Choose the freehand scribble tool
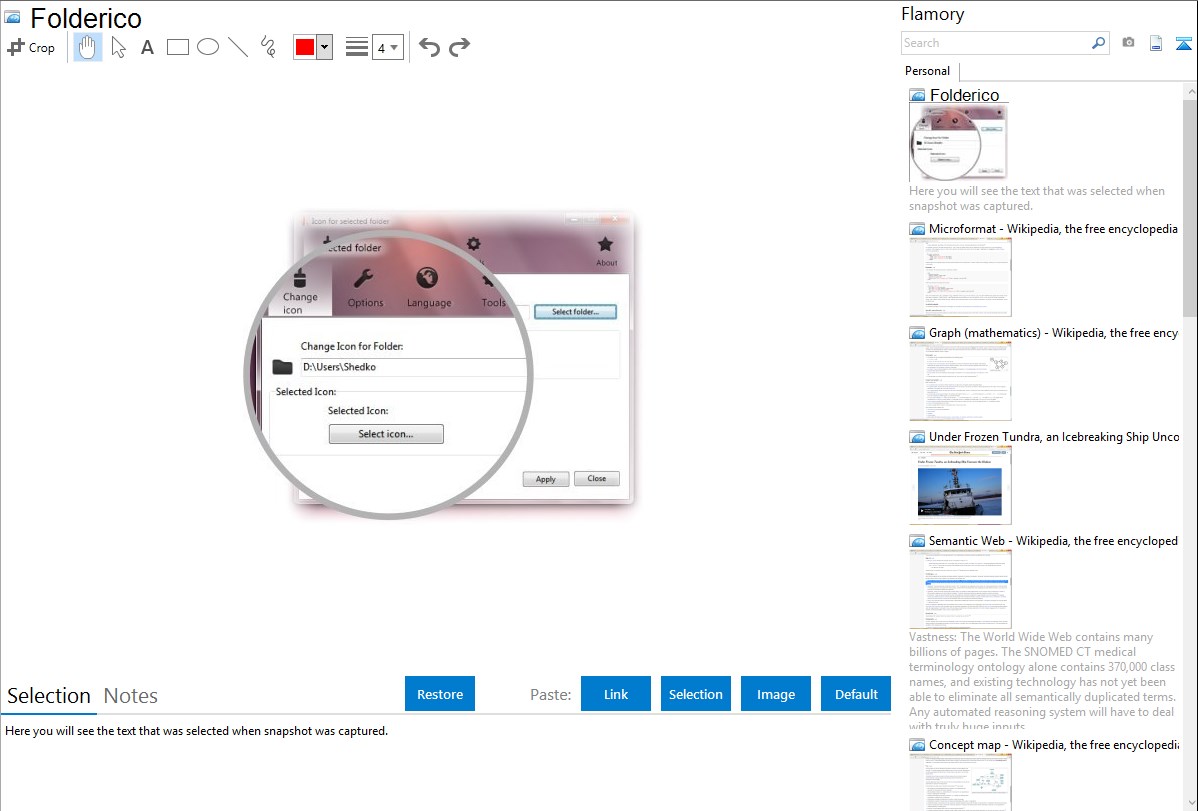This screenshot has width=1198, height=811. [x=268, y=47]
